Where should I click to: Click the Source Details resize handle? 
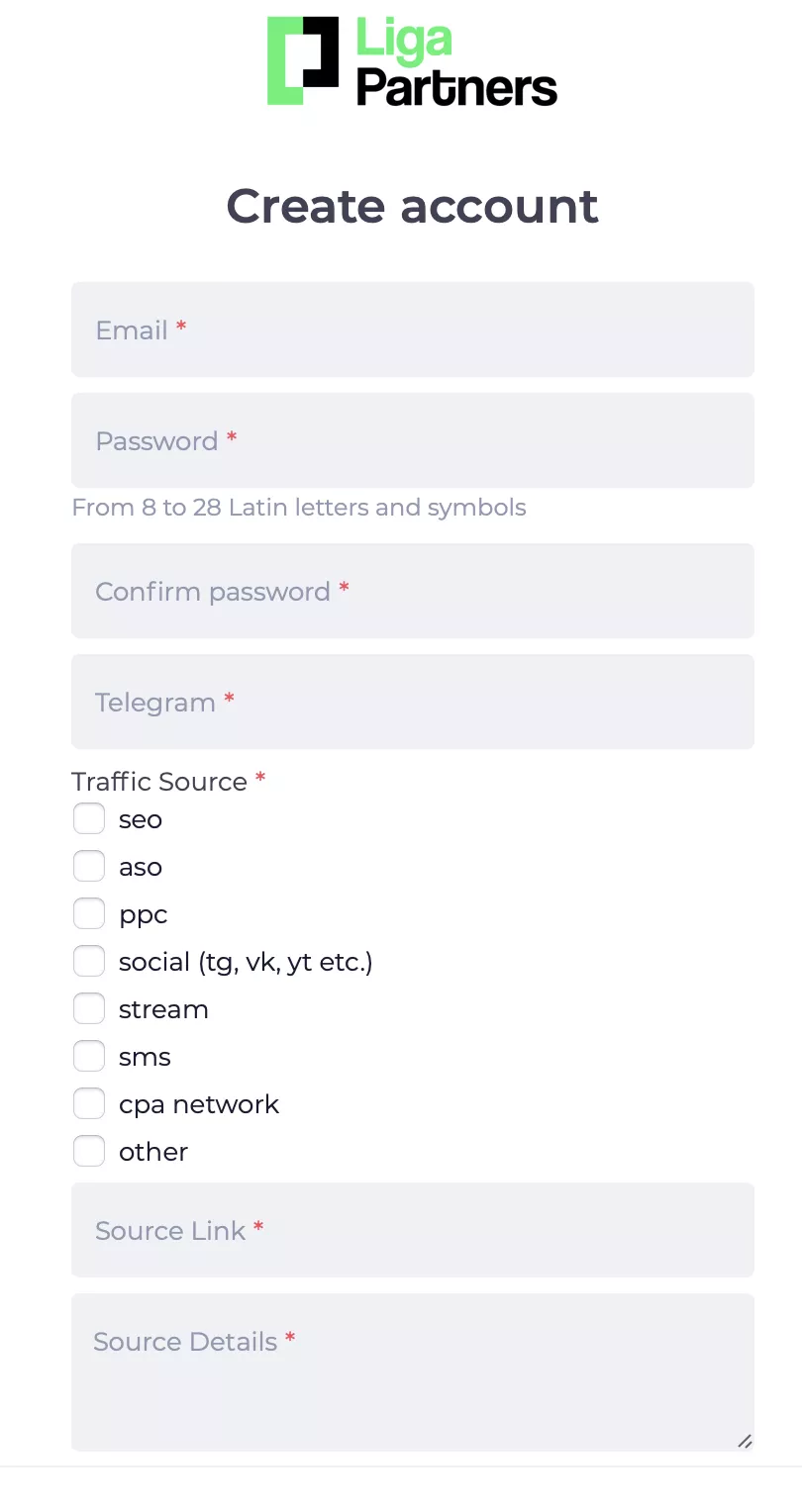[745, 1442]
